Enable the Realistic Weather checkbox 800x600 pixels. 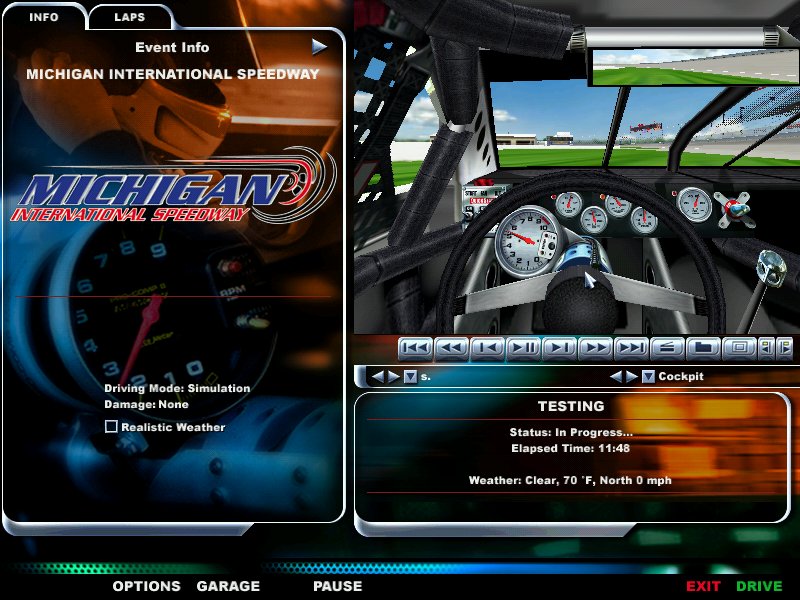[112, 427]
